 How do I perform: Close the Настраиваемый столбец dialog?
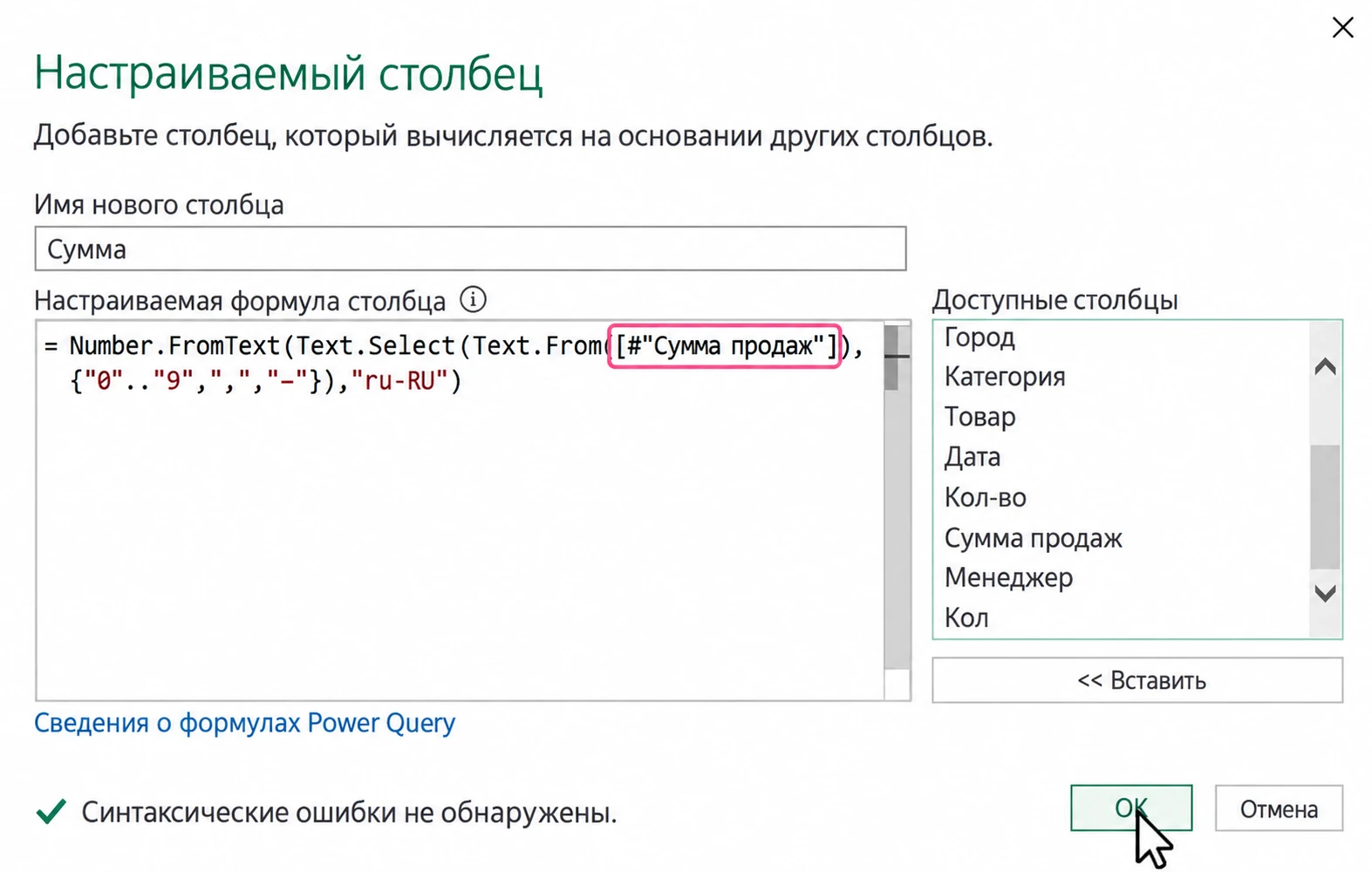tap(1342, 28)
